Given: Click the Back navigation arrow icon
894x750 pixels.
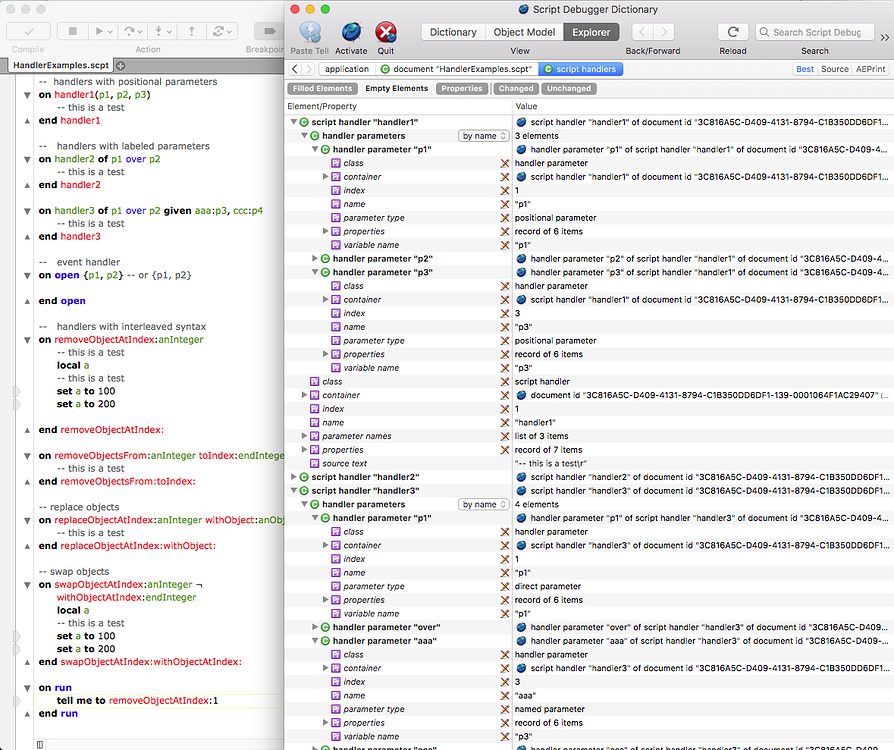Looking at the screenshot, I should 641,31.
